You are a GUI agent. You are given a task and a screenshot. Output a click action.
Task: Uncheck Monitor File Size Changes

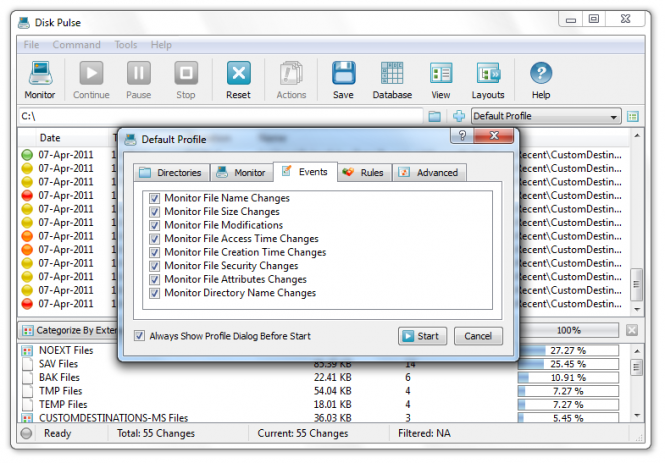(x=154, y=212)
